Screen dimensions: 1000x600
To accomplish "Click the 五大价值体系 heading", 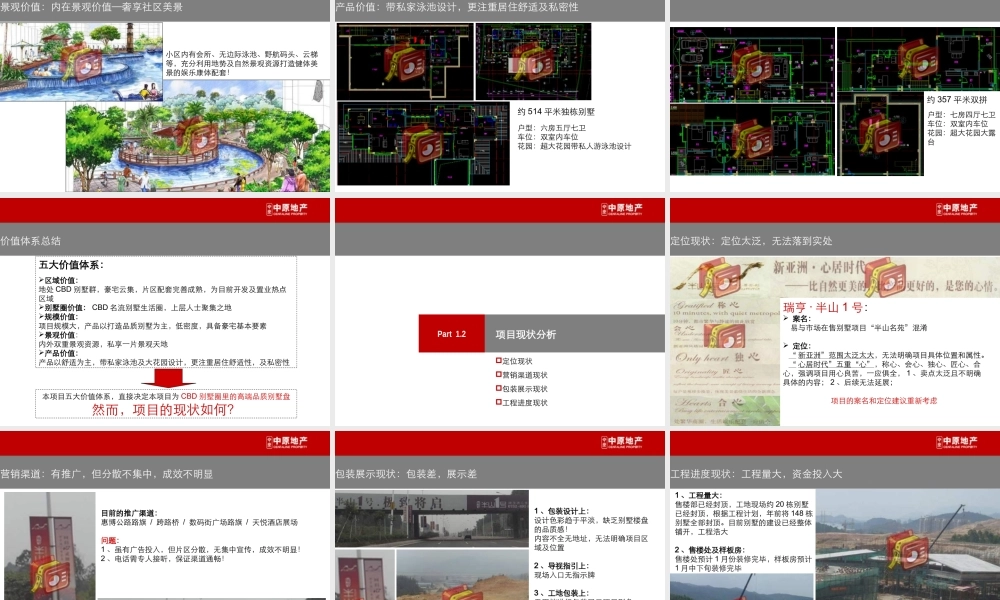I will (71, 265).
